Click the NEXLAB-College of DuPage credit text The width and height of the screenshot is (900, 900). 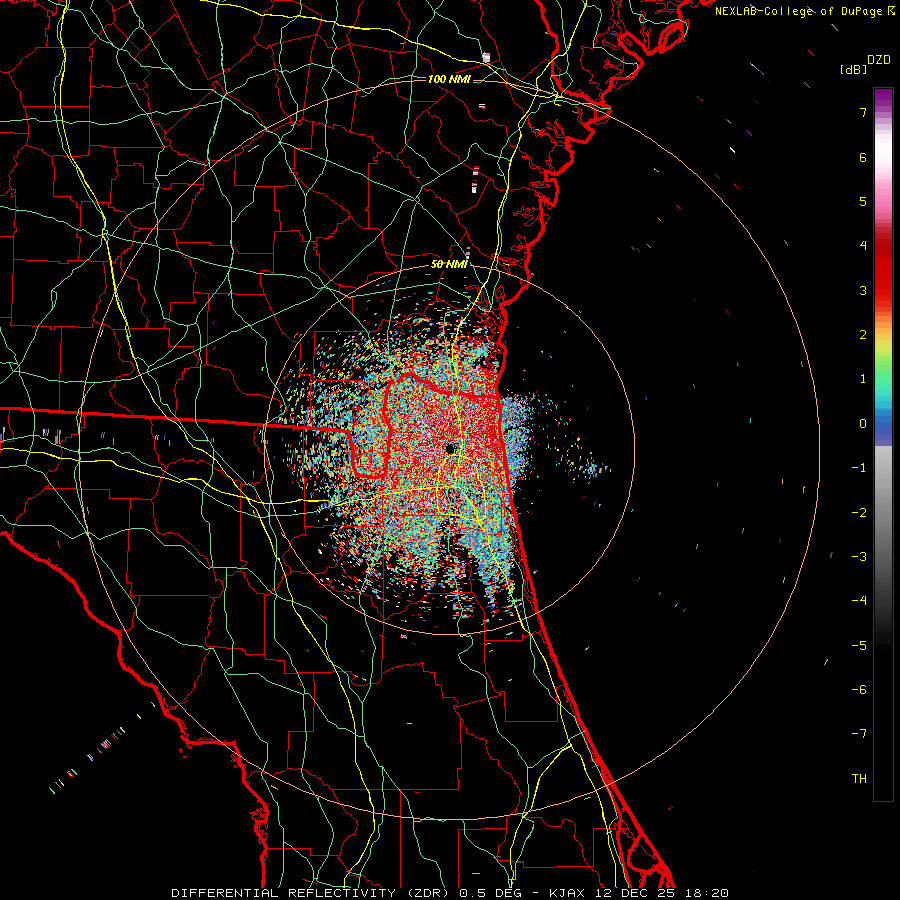pyautogui.click(x=805, y=11)
